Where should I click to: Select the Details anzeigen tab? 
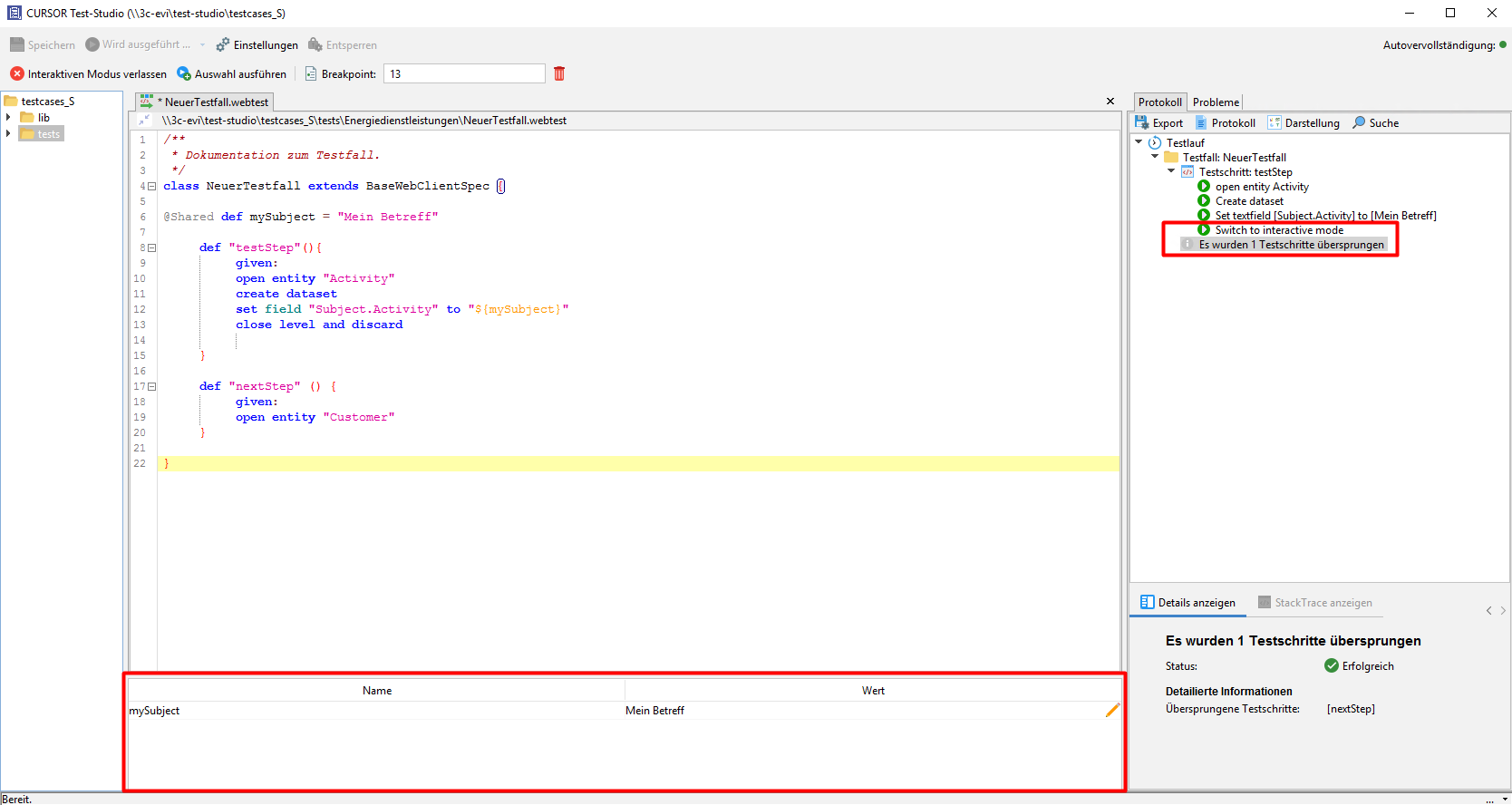pos(1187,603)
